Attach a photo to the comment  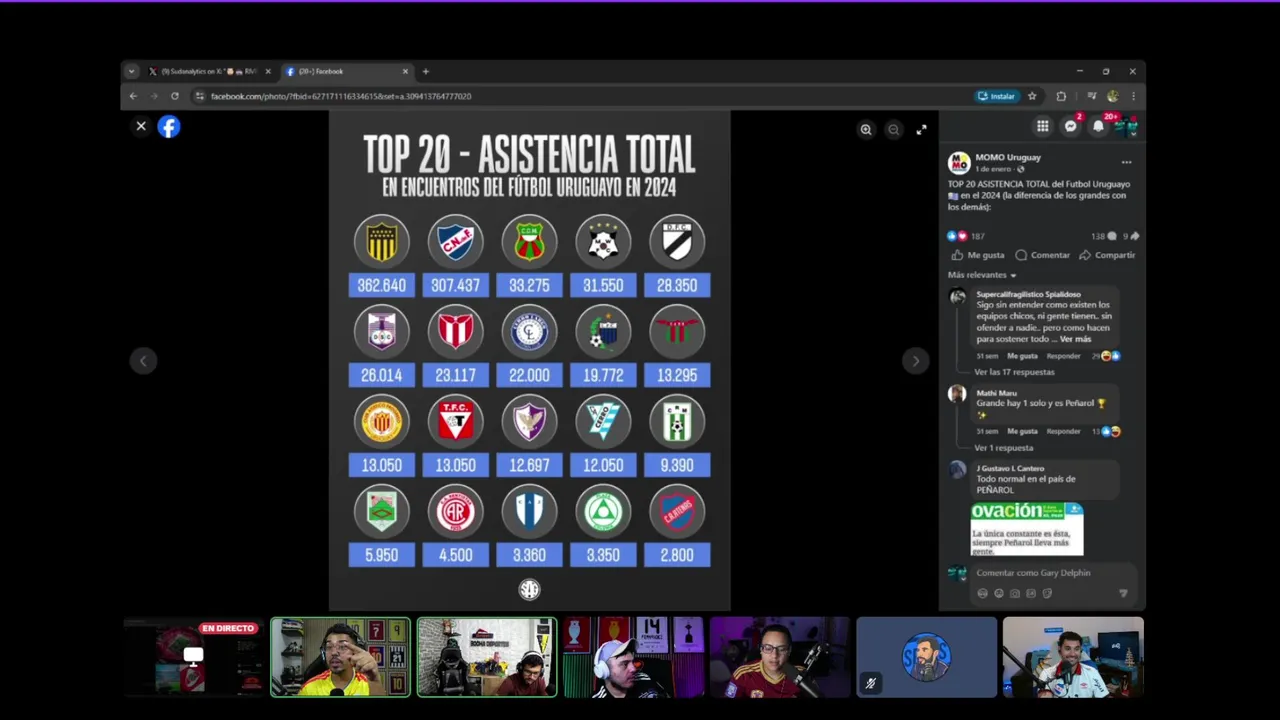tap(1014, 593)
